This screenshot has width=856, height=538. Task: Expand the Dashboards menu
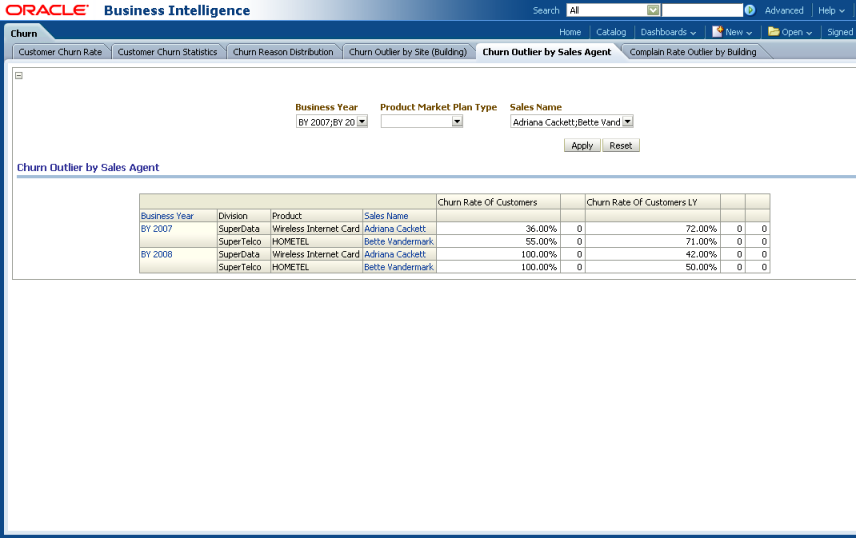668,32
